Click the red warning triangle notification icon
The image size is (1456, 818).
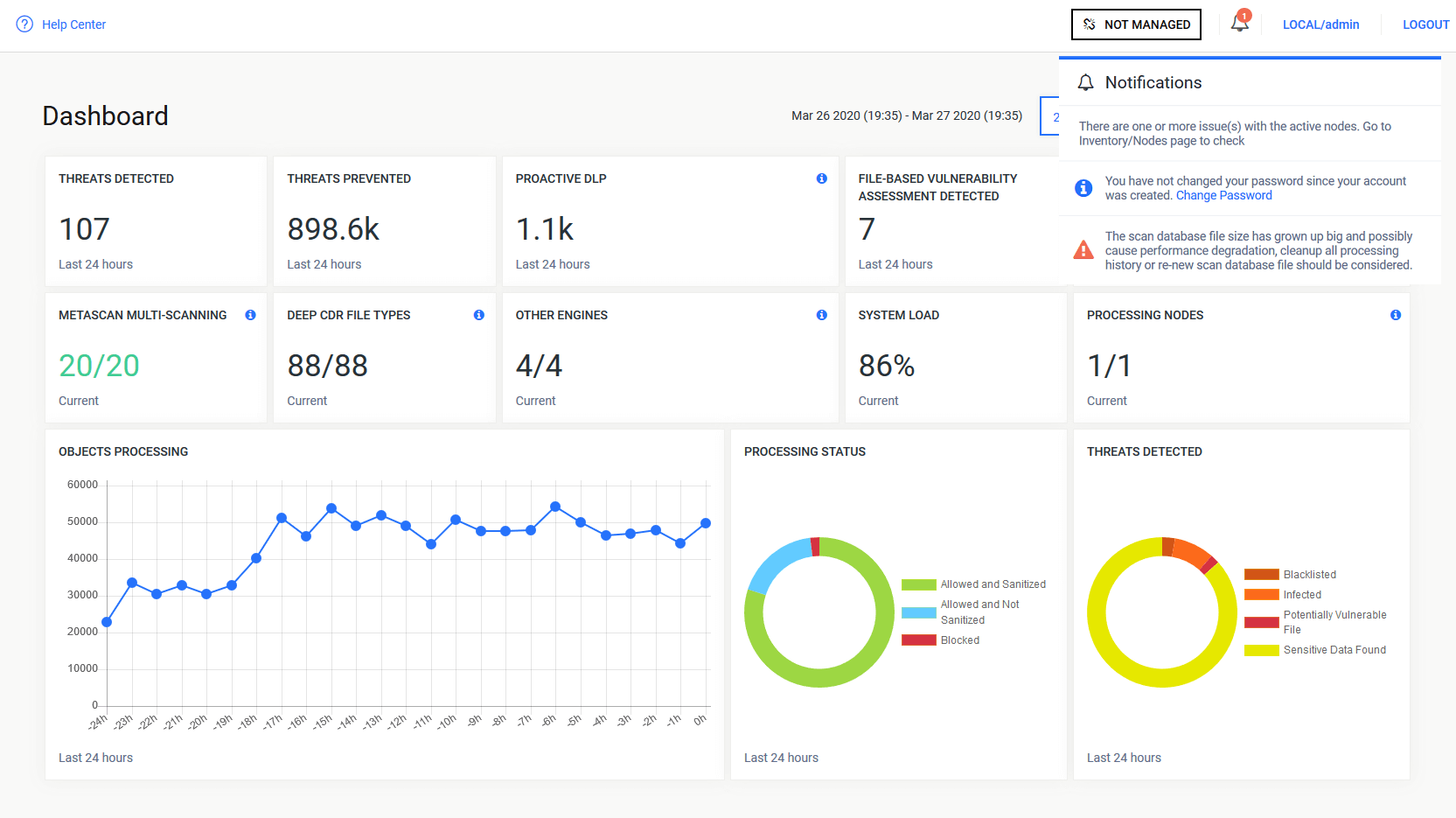(x=1083, y=251)
